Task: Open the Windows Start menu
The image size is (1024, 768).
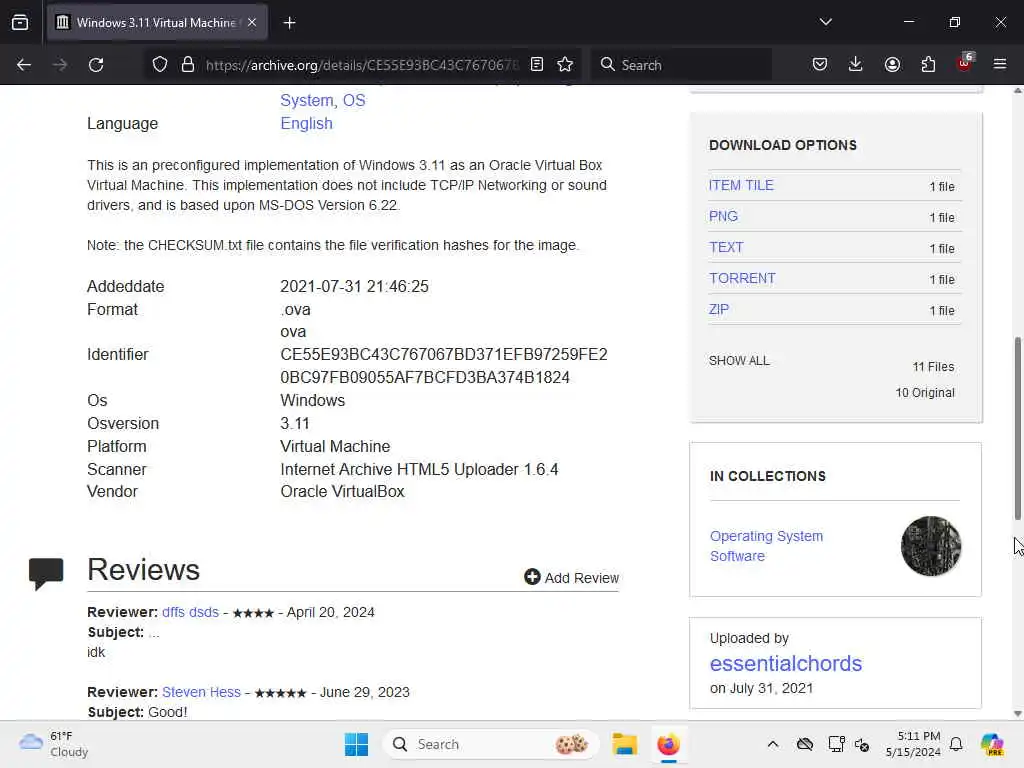Action: [x=356, y=744]
